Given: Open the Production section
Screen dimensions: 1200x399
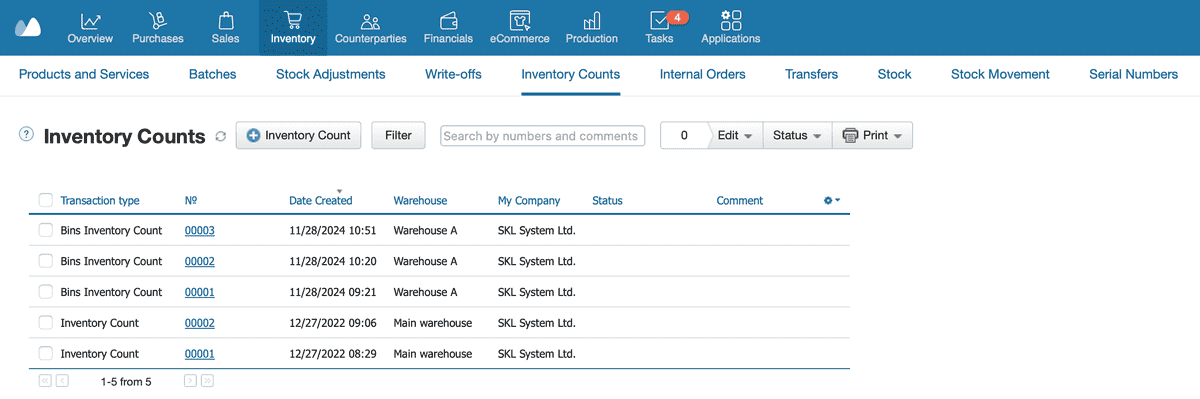Looking at the screenshot, I should (591, 27).
